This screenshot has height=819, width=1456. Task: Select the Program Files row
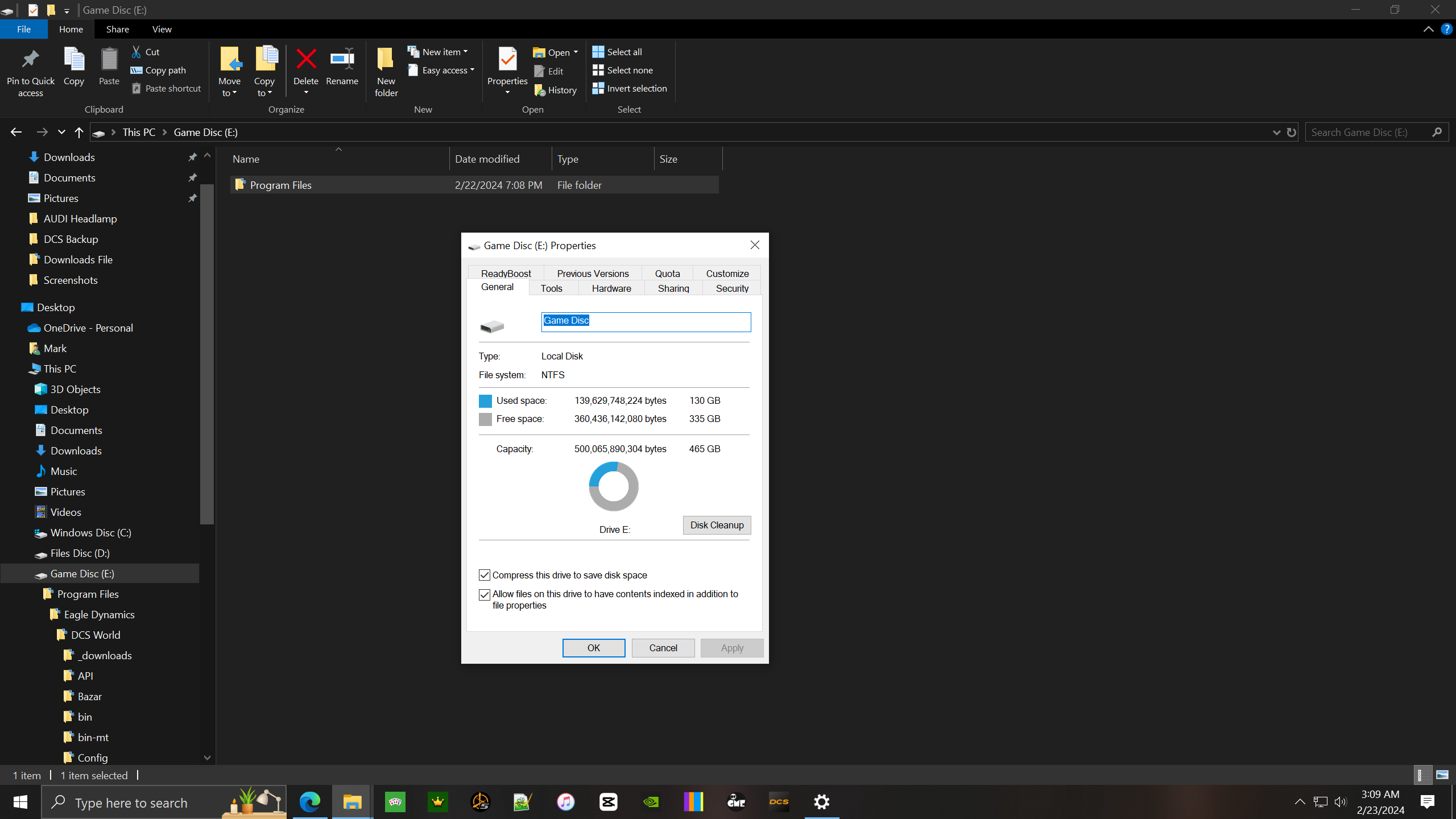[474, 185]
